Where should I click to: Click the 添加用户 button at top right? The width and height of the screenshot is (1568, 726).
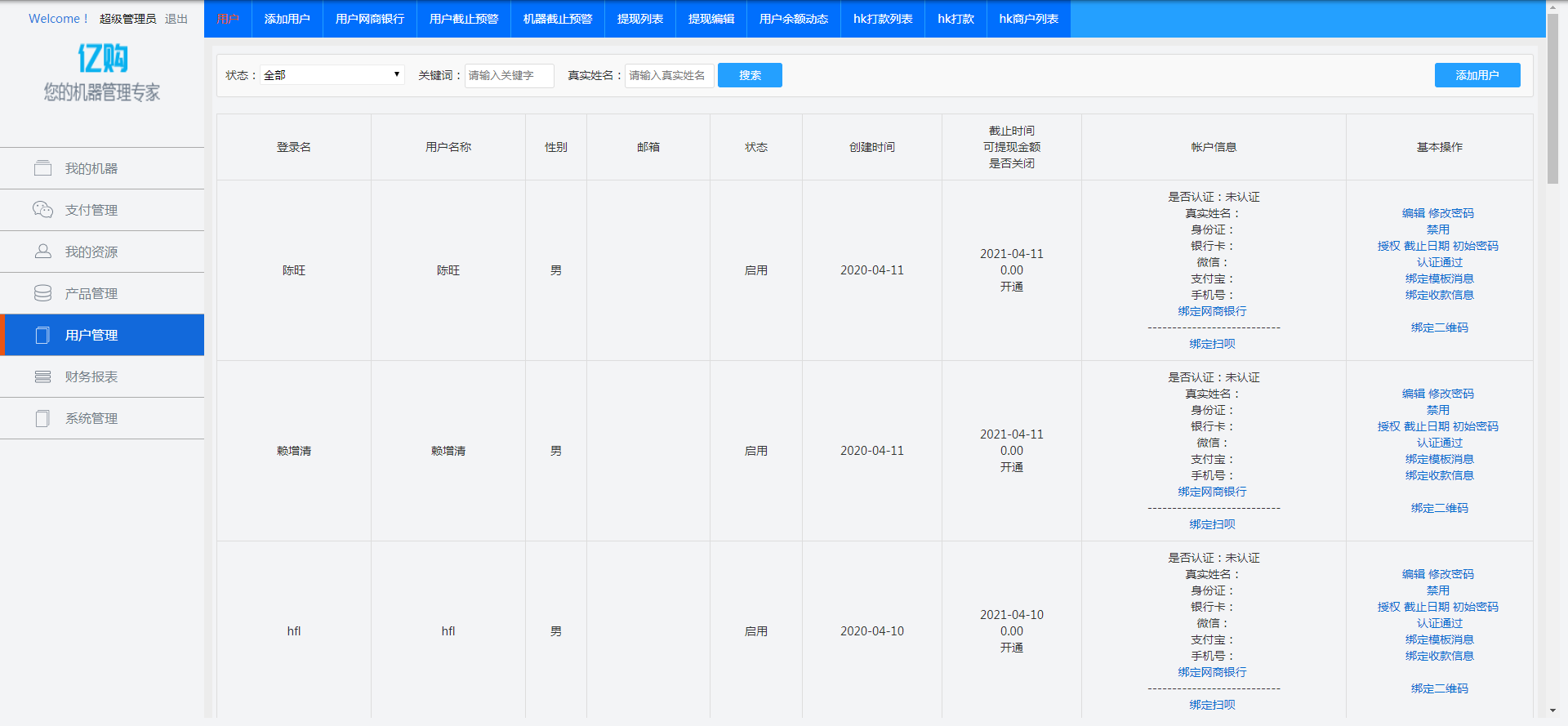1477,75
